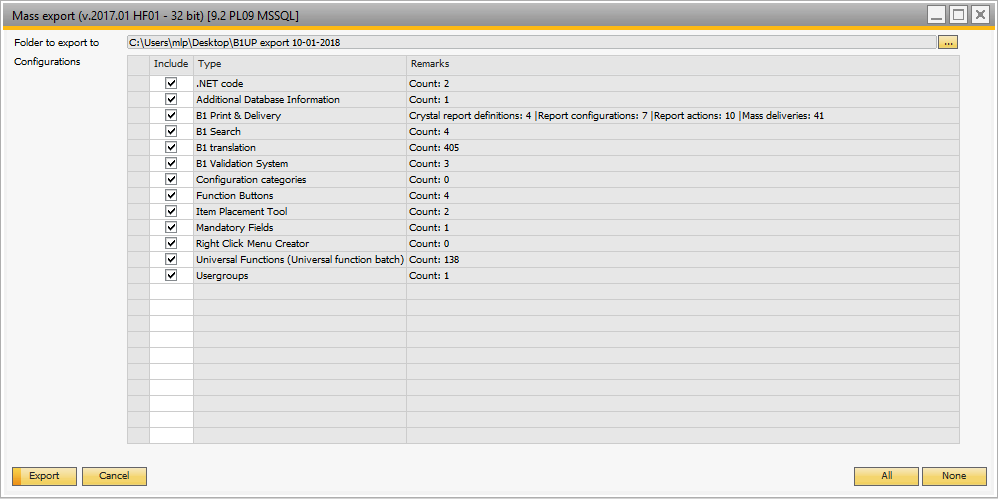Select 'Right Click Menu Creator' cell
The width and height of the screenshot is (998, 500).
[x=300, y=243]
